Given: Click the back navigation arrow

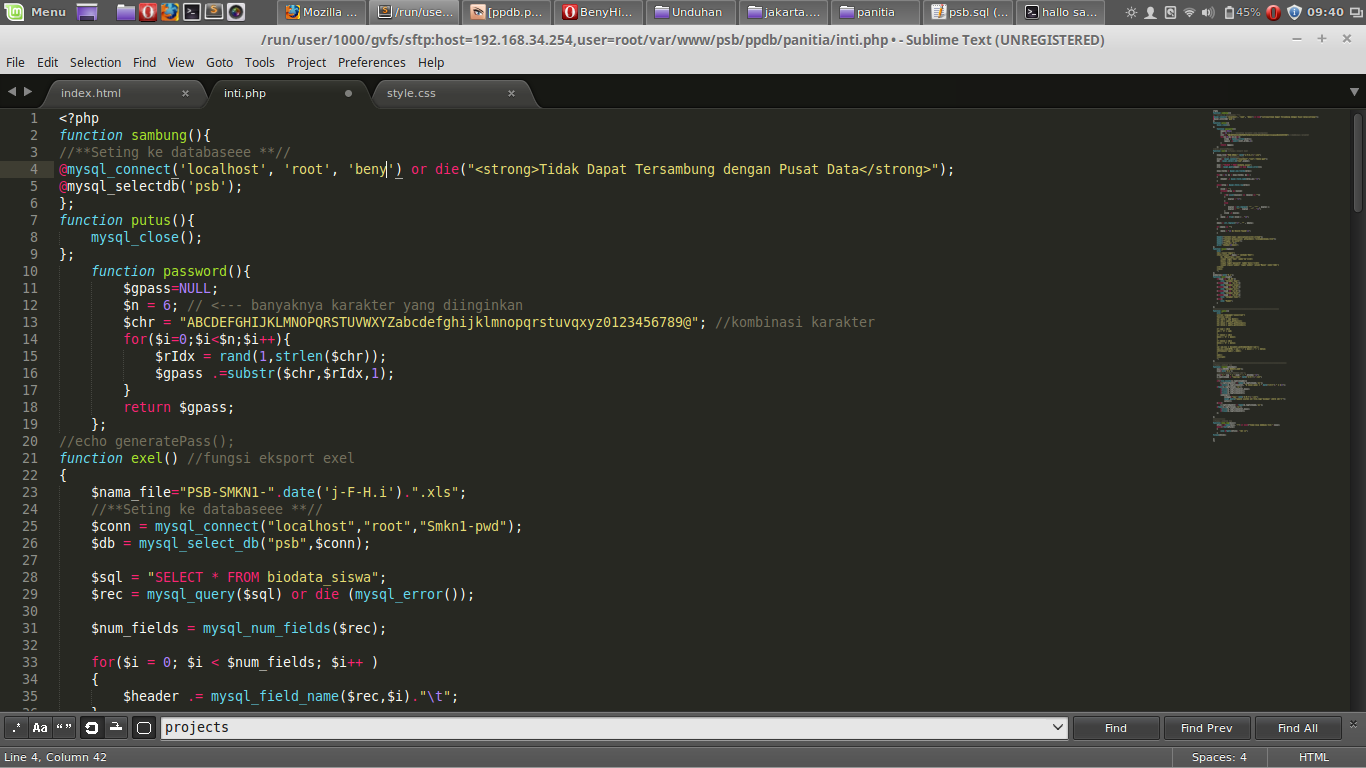Looking at the screenshot, I should [11, 90].
